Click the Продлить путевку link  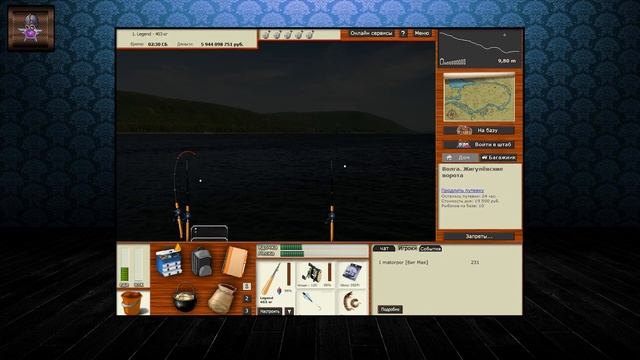pyautogui.click(x=462, y=191)
